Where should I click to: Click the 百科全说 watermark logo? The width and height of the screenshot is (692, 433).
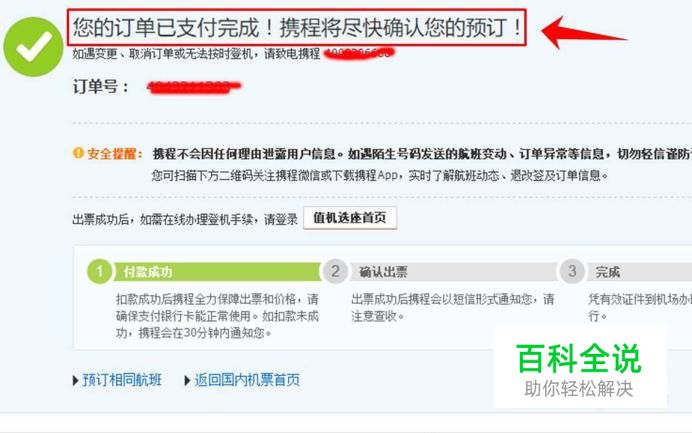[x=579, y=359]
